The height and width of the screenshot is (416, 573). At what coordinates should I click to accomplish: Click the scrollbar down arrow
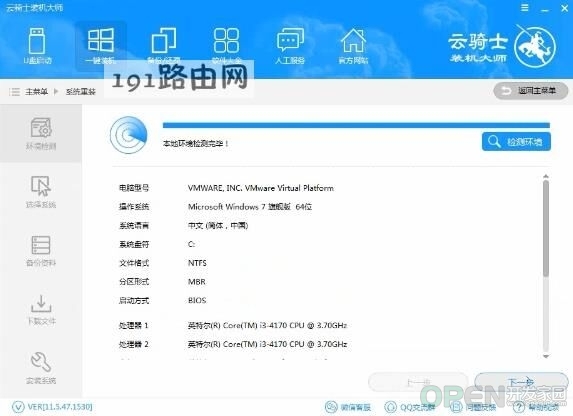(546, 356)
